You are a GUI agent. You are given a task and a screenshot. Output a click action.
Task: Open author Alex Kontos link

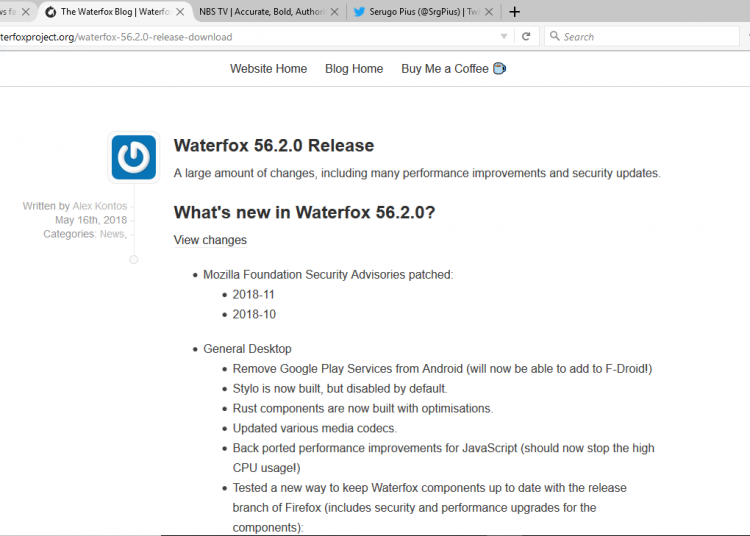click(100, 206)
